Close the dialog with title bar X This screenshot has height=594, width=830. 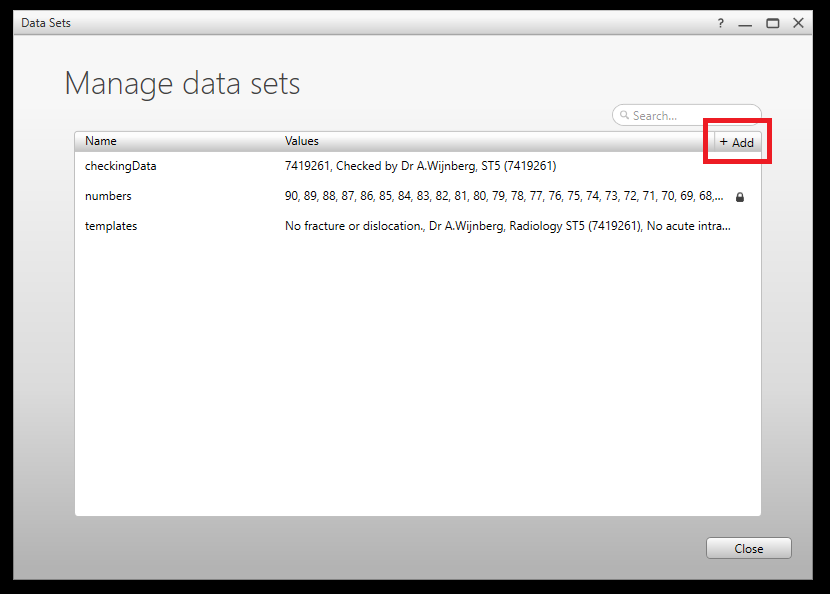point(798,23)
